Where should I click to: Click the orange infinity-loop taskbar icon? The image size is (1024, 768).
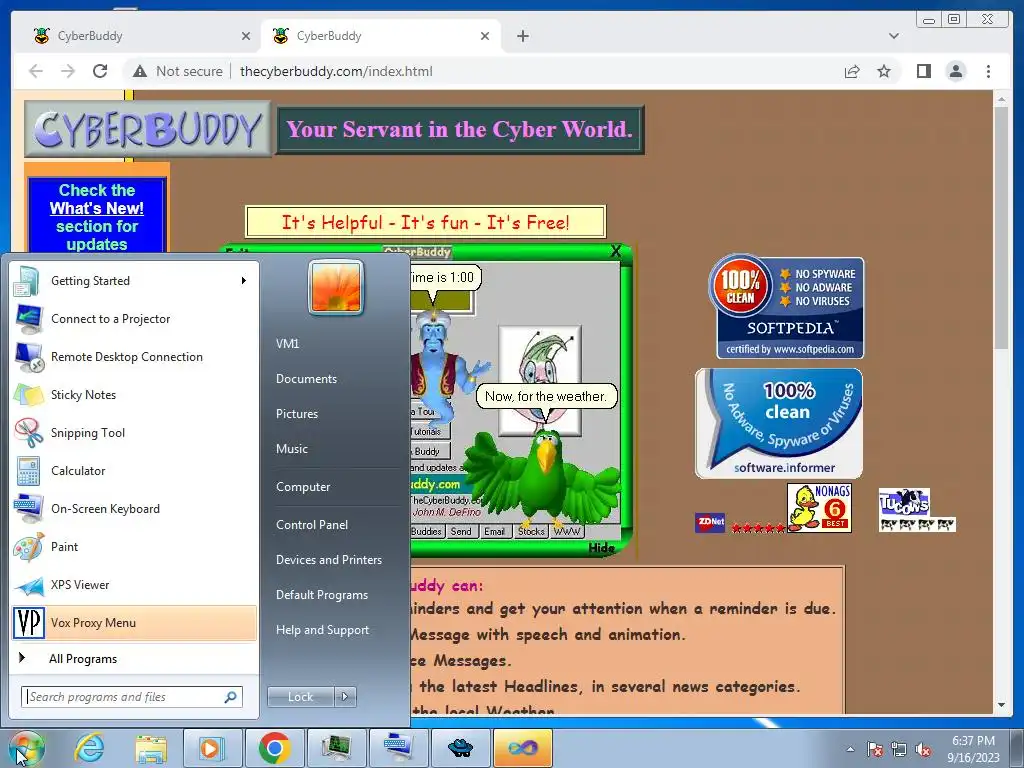click(522, 748)
